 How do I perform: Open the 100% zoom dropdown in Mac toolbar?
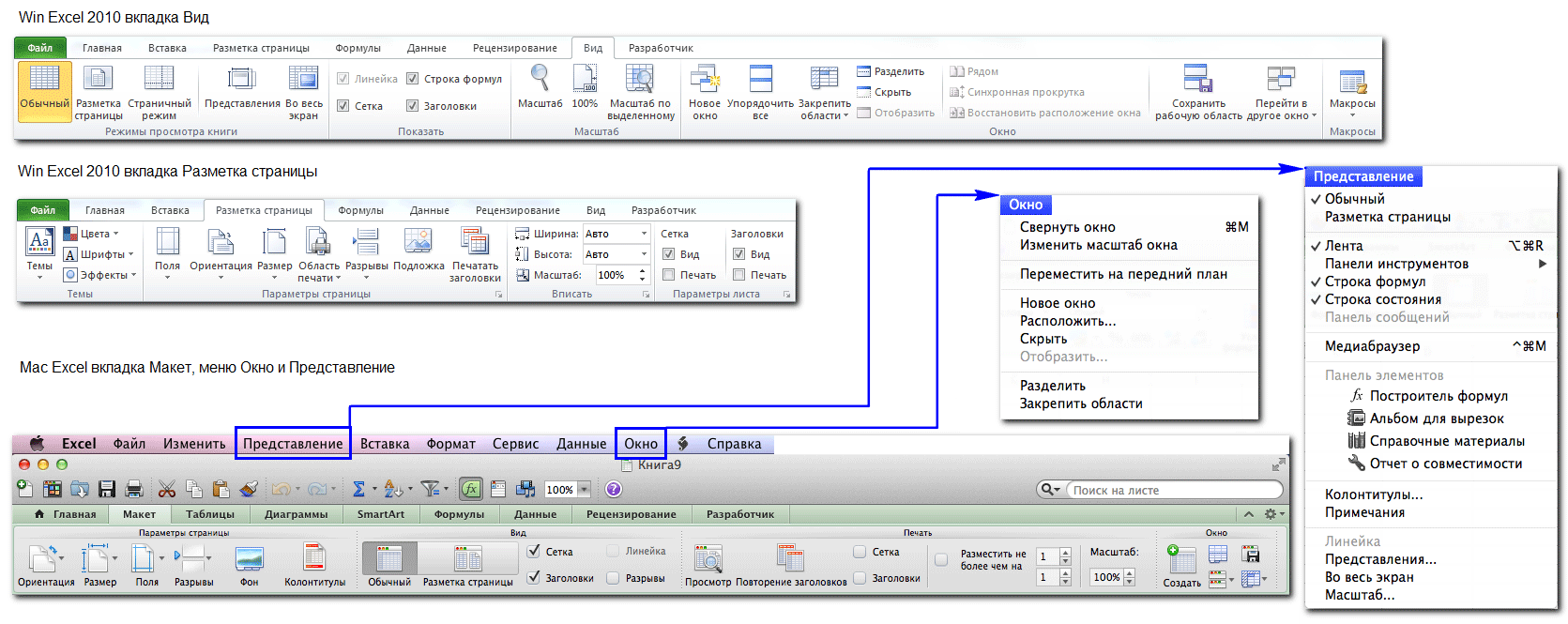[x=585, y=490]
